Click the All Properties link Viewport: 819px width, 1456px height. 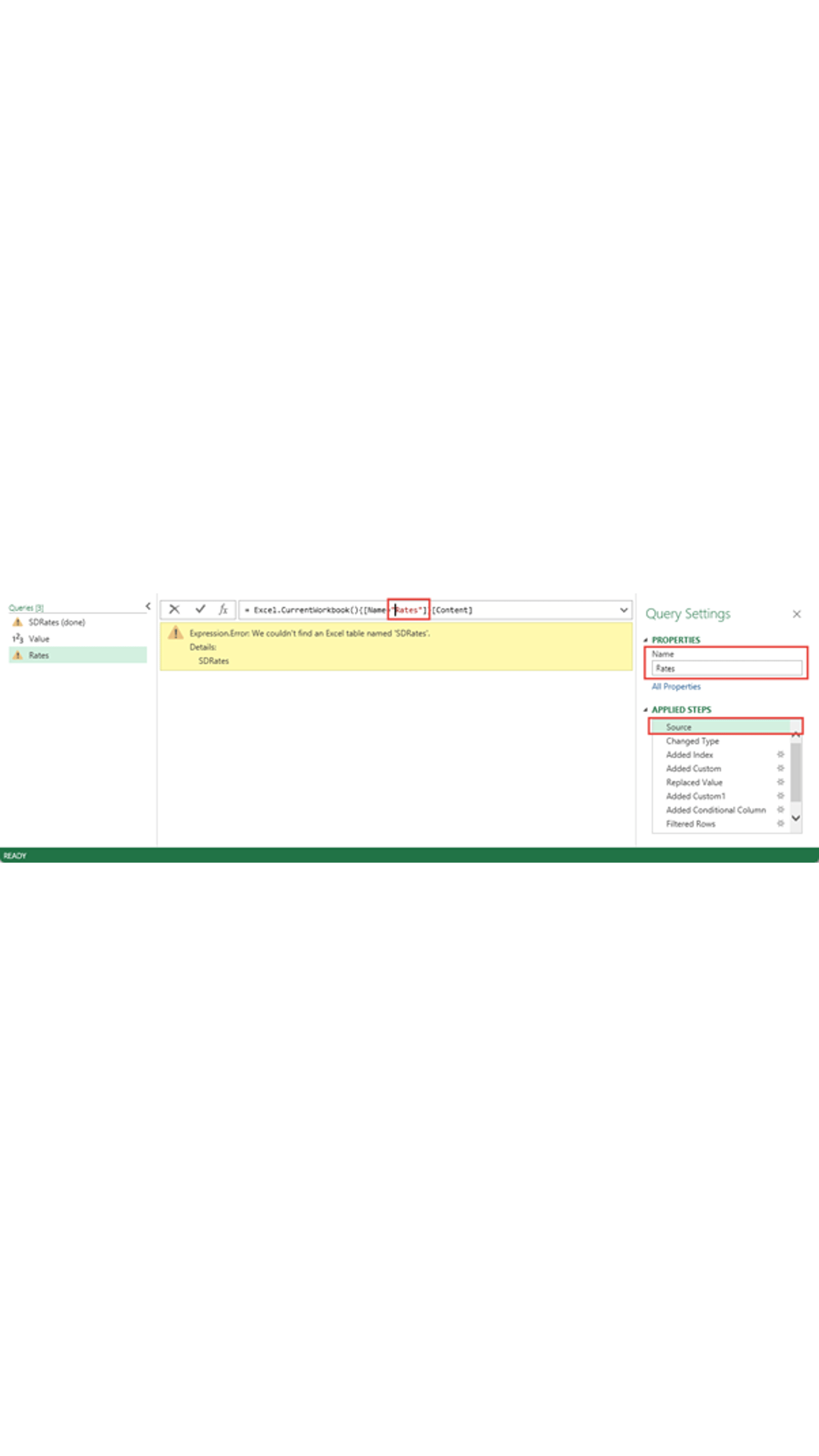click(x=676, y=687)
